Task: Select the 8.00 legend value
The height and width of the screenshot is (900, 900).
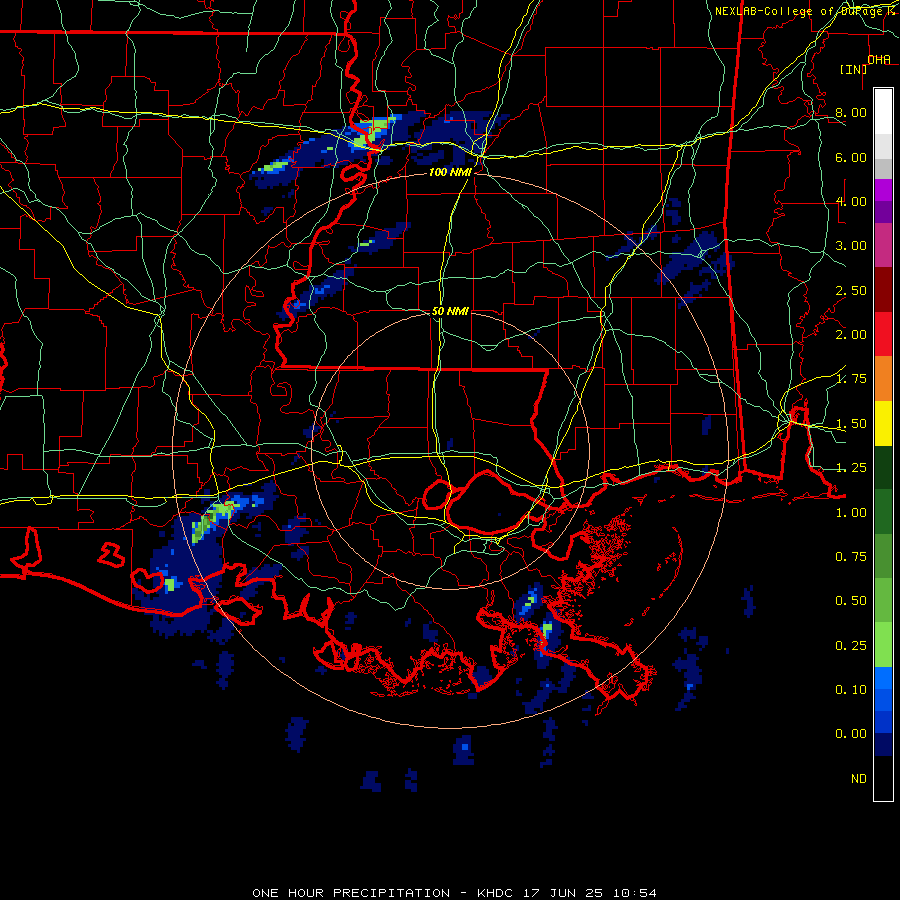Action: point(851,112)
